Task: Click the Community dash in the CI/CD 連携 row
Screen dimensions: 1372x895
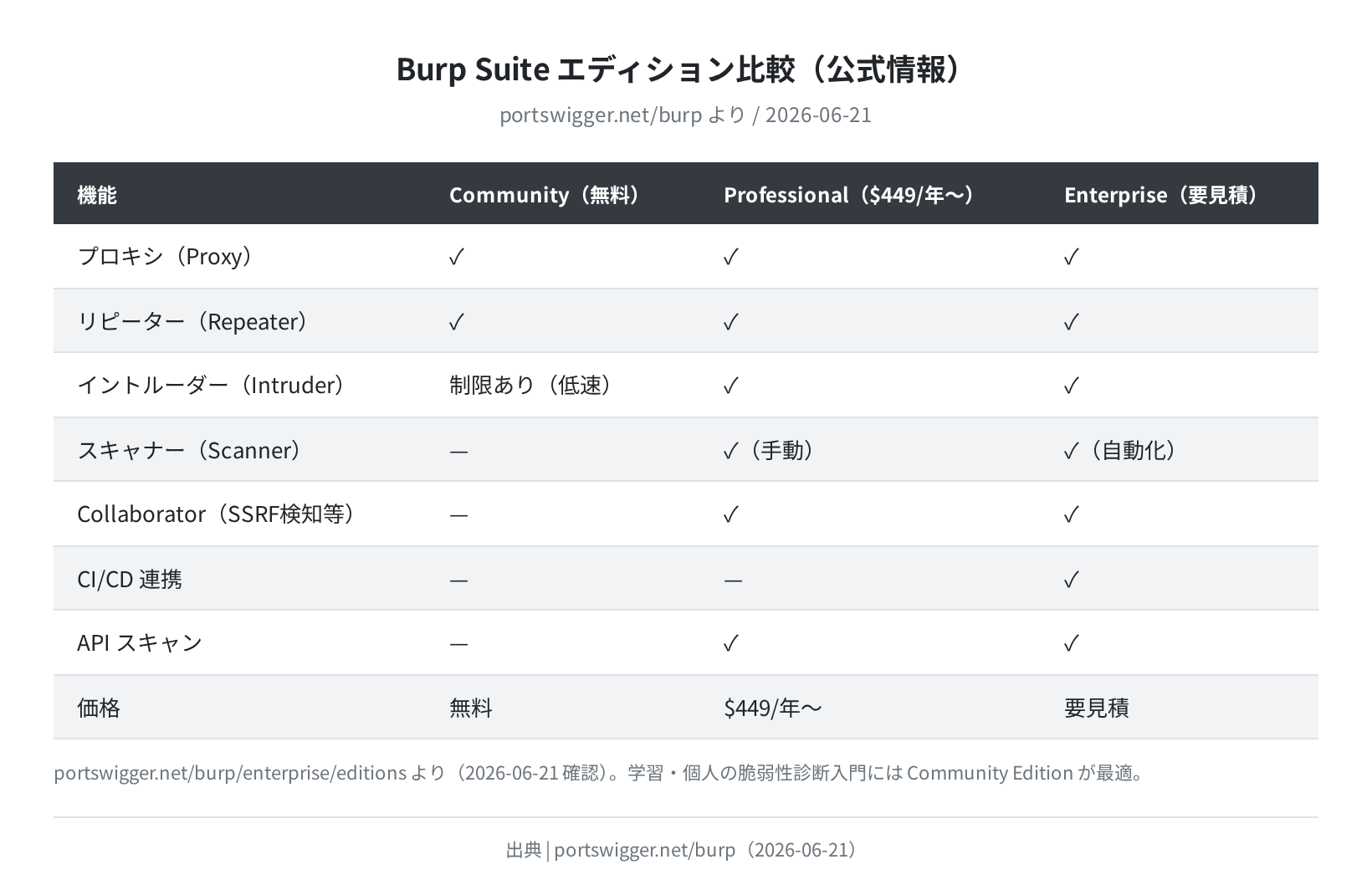Action: point(458,580)
